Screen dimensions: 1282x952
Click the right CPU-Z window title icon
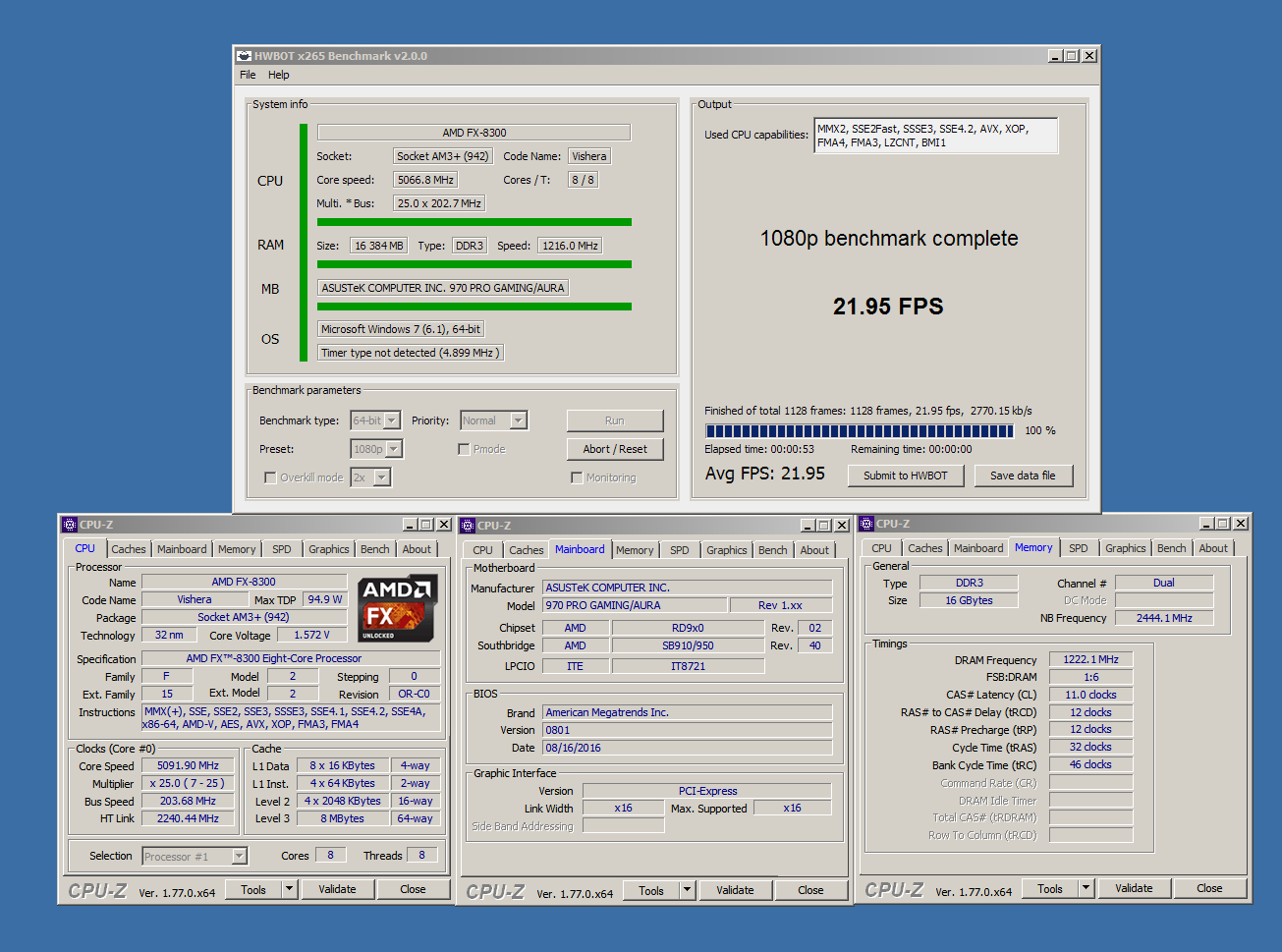coord(866,524)
